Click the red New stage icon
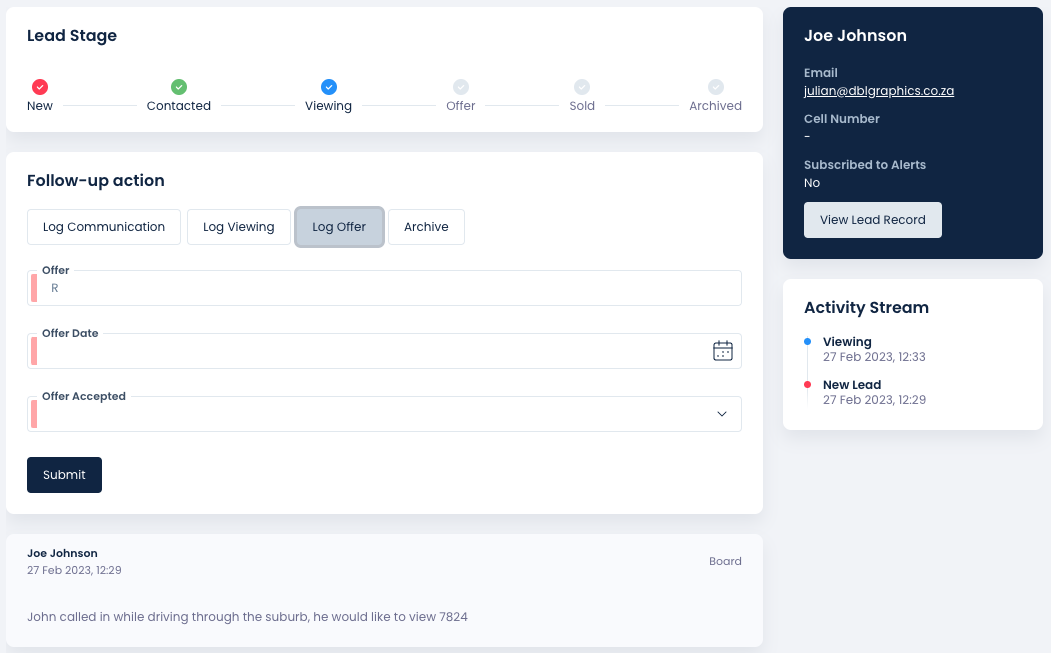 click(x=40, y=87)
